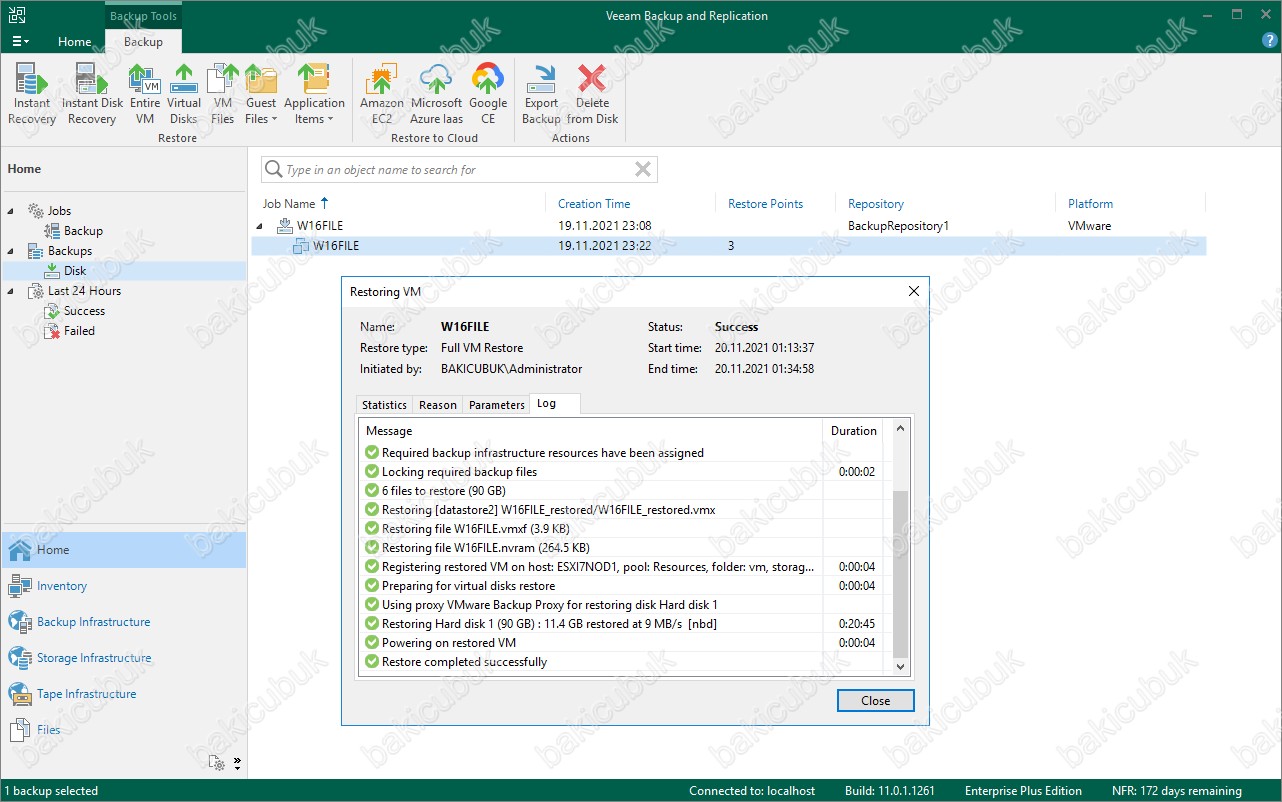1282x802 pixels.
Task: Open the Guest Files dropdown
Action: (x=261, y=94)
